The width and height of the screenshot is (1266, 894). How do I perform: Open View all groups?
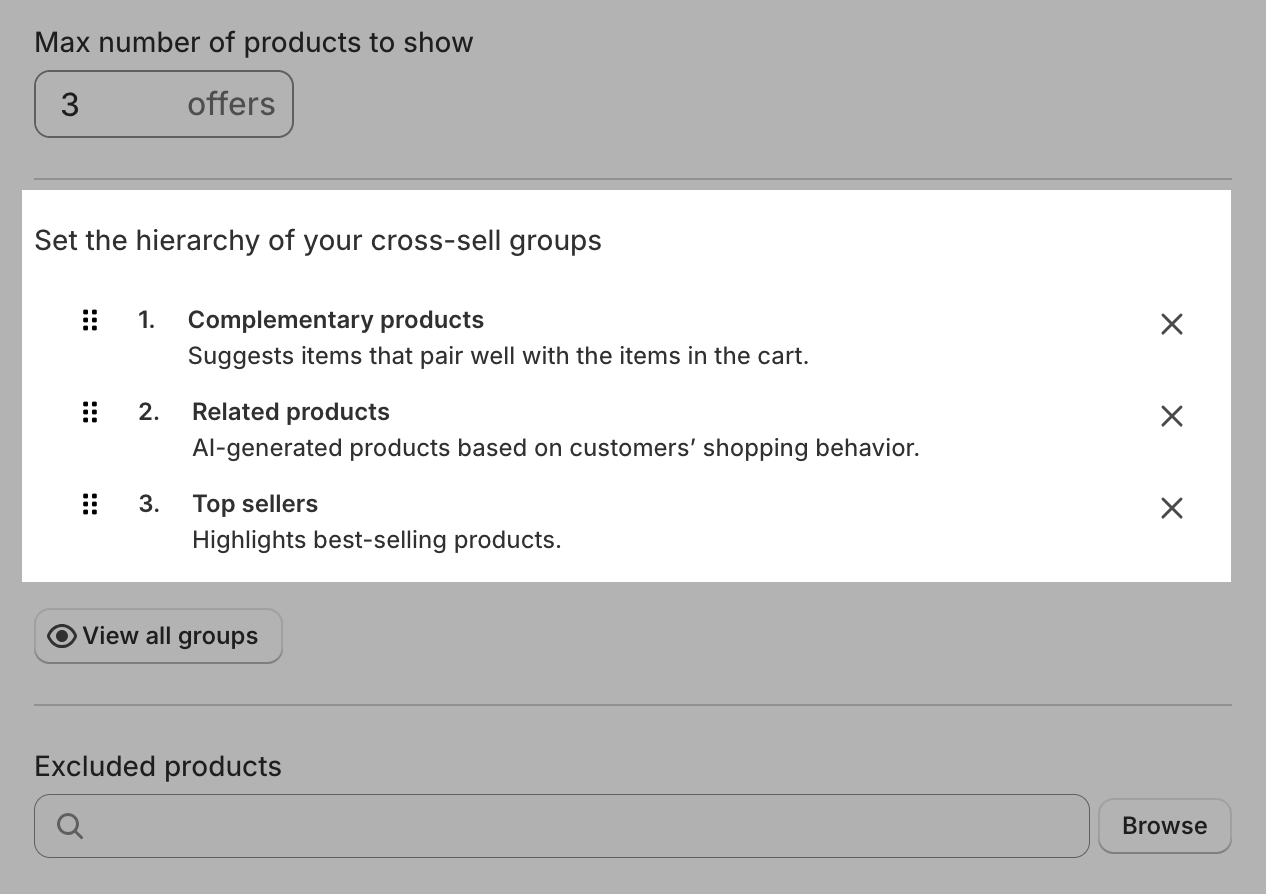pos(159,636)
